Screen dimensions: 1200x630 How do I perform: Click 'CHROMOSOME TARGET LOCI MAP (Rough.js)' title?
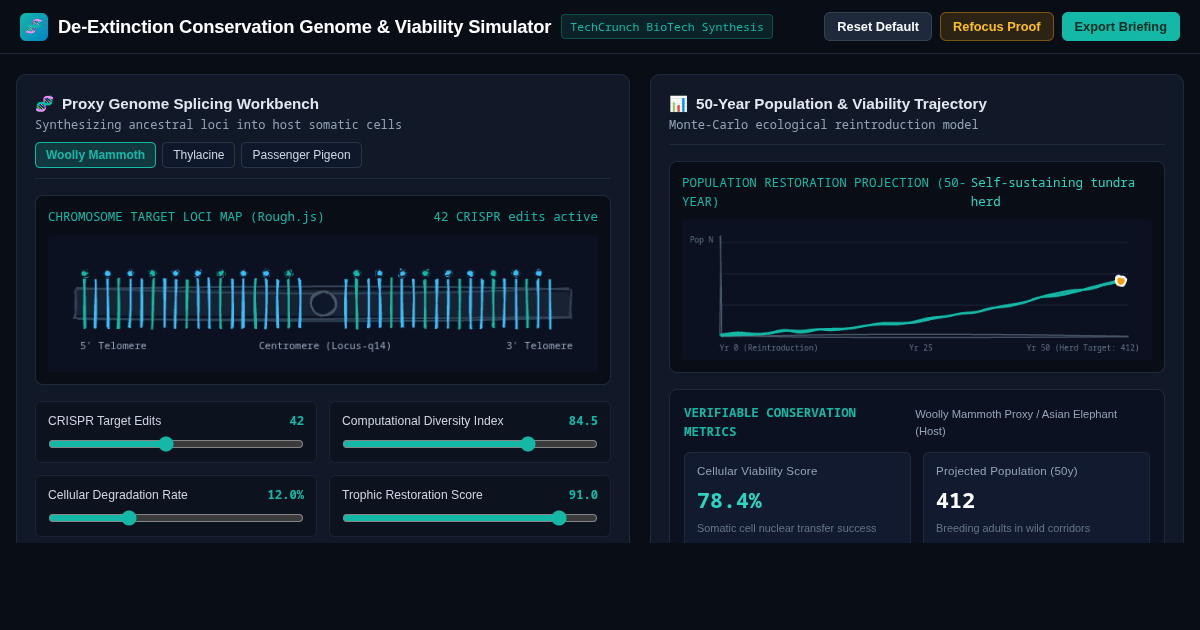(186, 217)
